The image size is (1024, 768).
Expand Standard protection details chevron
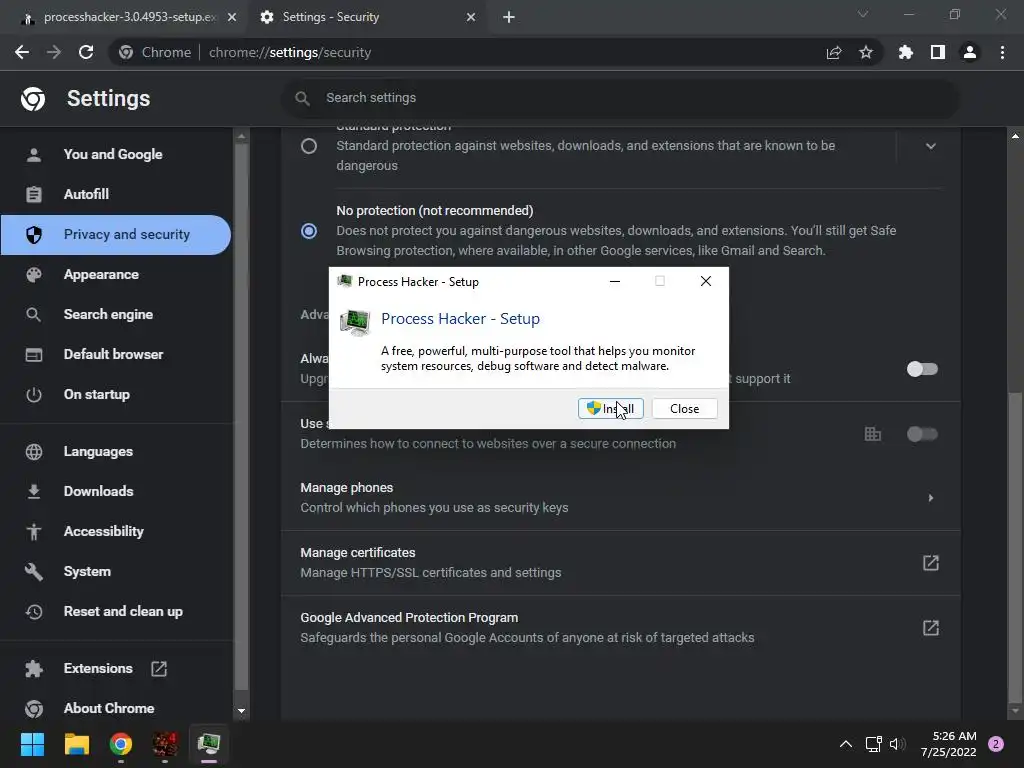(931, 146)
